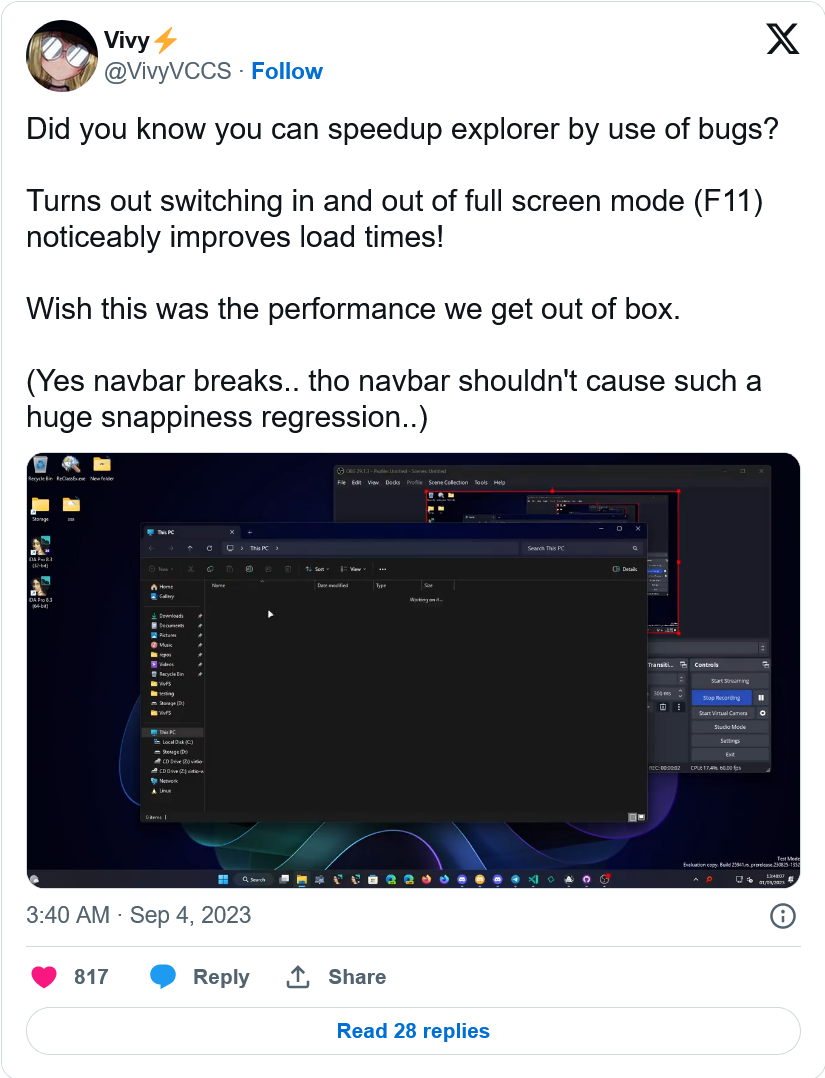Viewport: 825px width, 1078px height.
Task: Toggle the Details pane in Explorer
Action: point(625,569)
